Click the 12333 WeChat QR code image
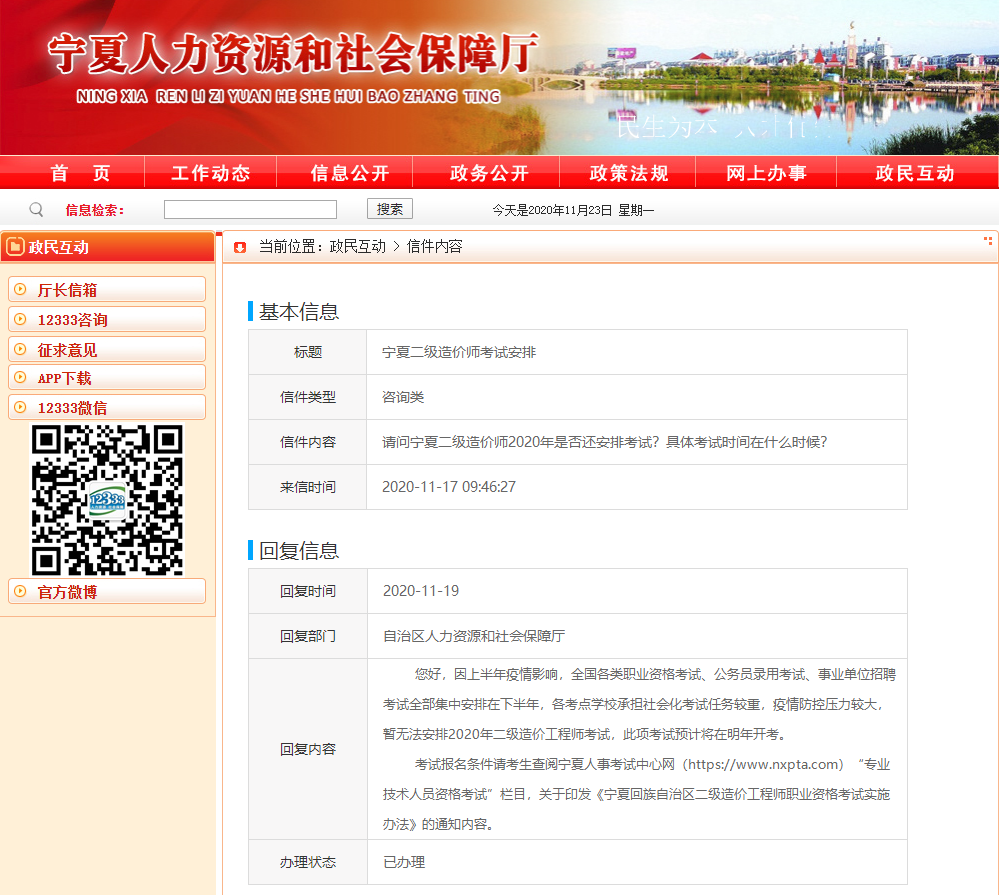 pyautogui.click(x=107, y=500)
